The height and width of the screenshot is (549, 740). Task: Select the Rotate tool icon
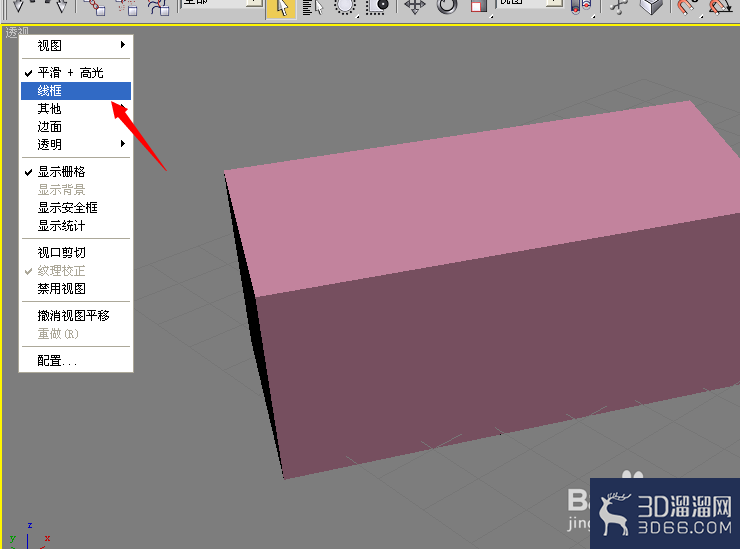(x=446, y=7)
